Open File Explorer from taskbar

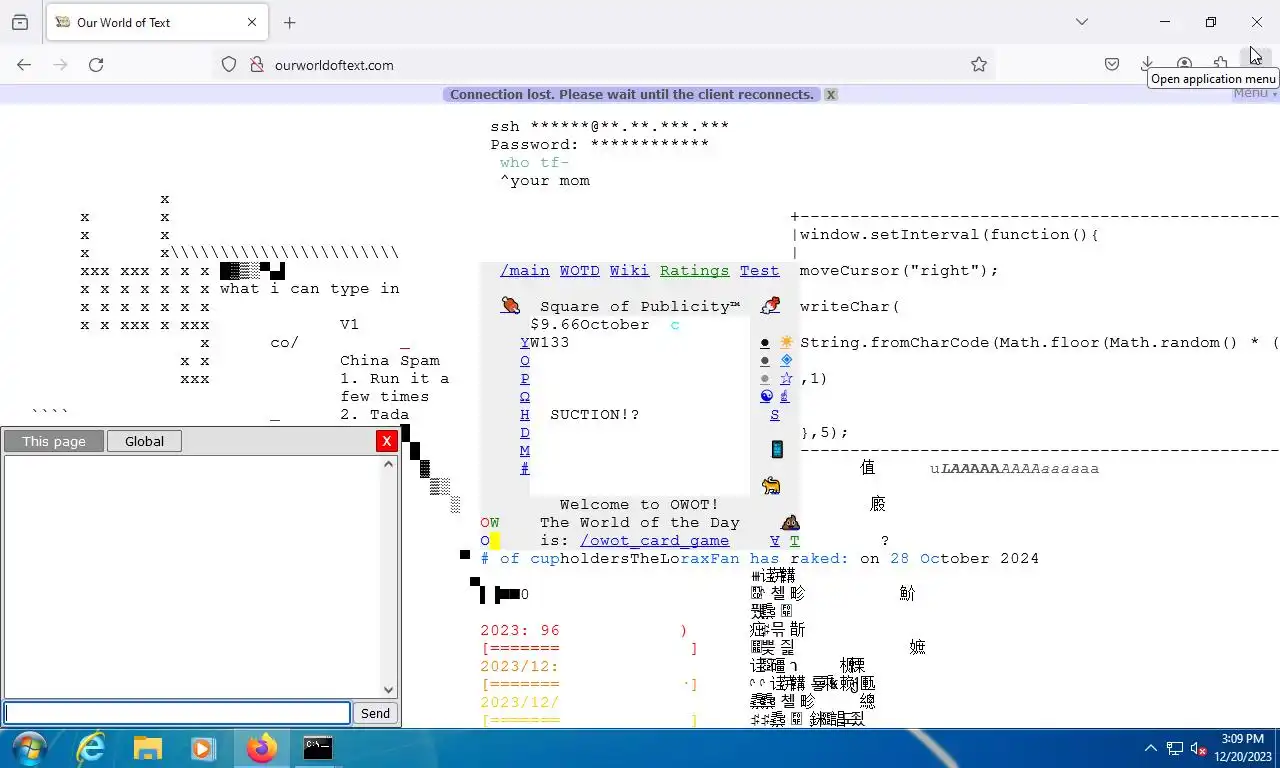[148, 748]
